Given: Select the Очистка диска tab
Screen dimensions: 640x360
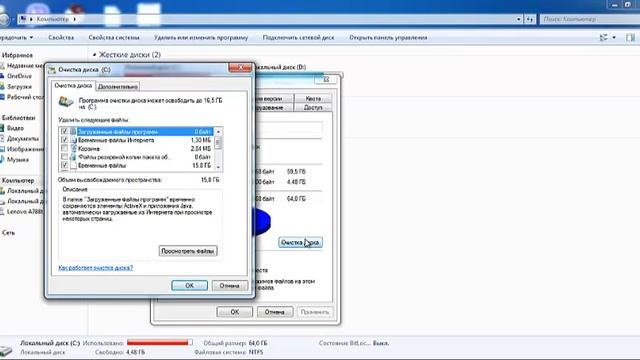Looking at the screenshot, I should click(x=73, y=86).
